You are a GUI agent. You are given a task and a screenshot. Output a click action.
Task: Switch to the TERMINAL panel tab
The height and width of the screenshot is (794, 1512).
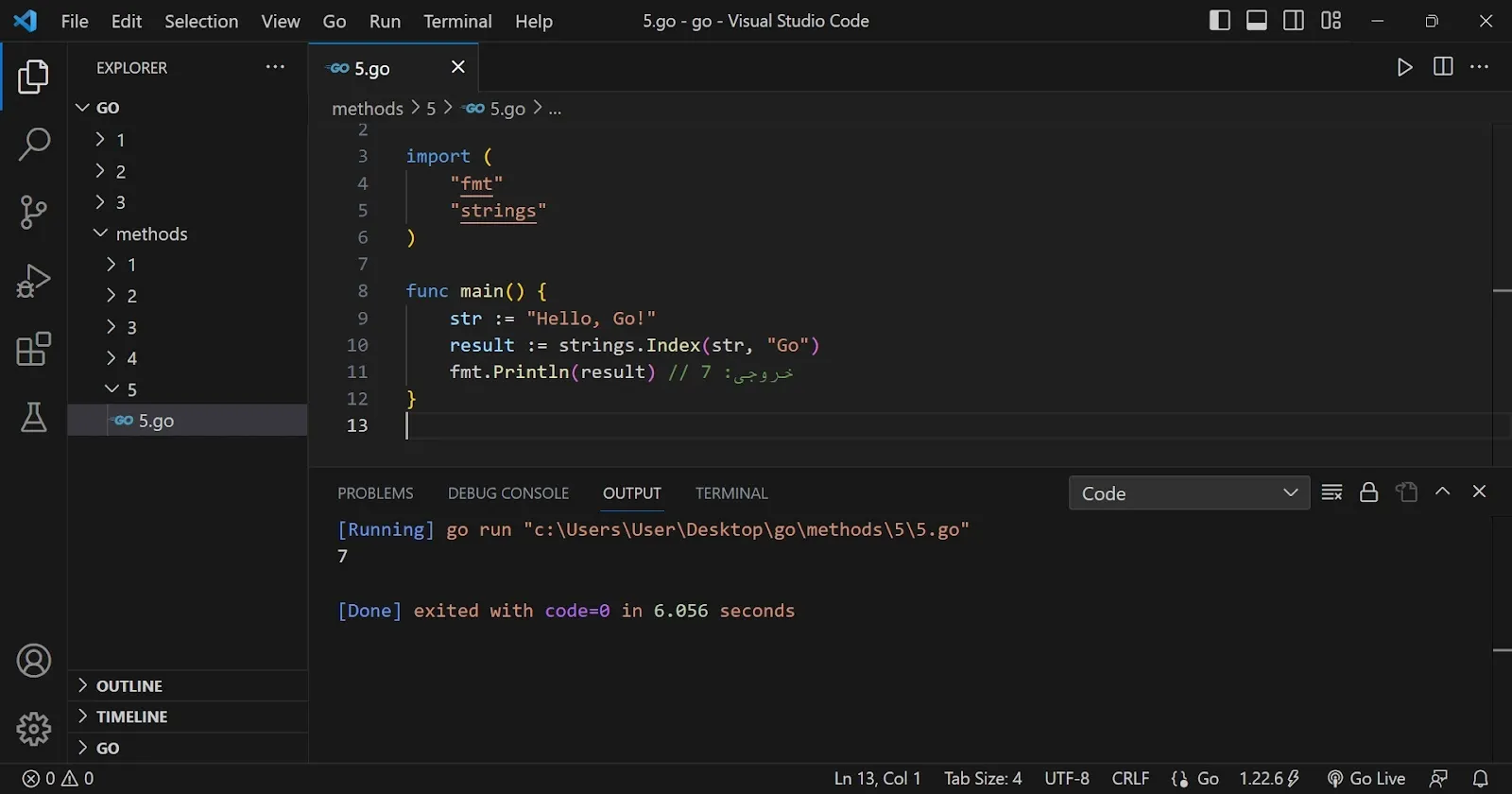pos(731,493)
